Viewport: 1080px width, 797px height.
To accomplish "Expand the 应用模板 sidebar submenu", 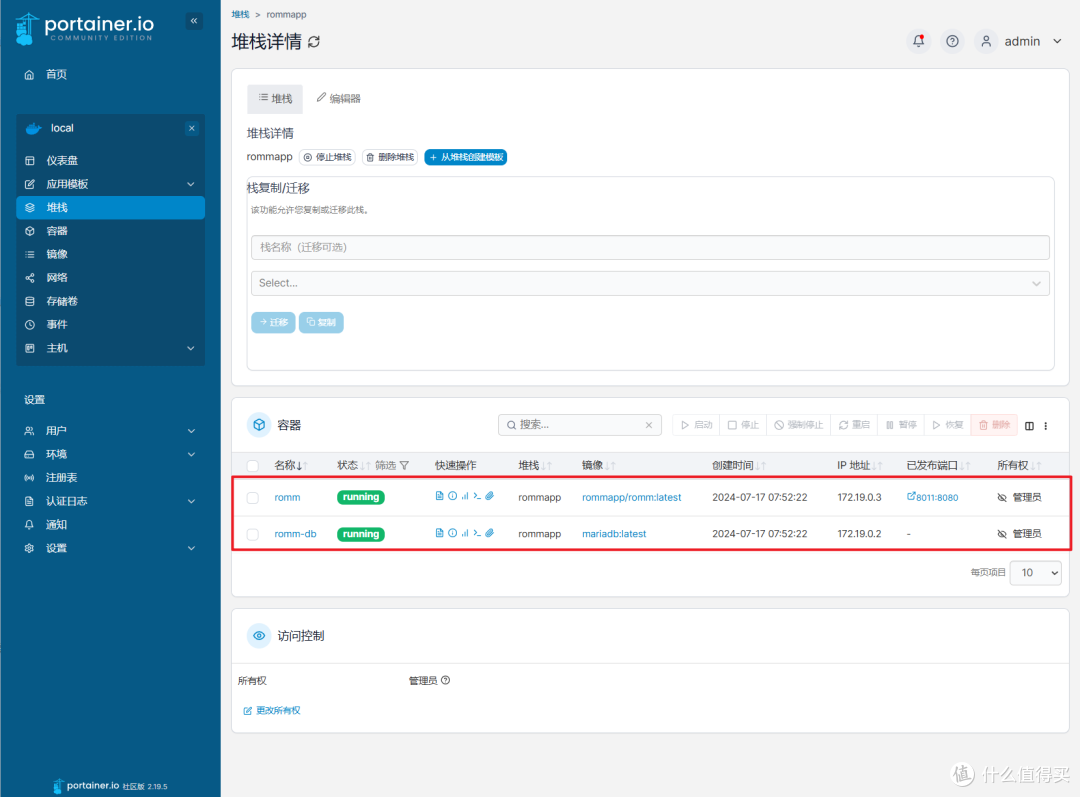I will point(191,184).
